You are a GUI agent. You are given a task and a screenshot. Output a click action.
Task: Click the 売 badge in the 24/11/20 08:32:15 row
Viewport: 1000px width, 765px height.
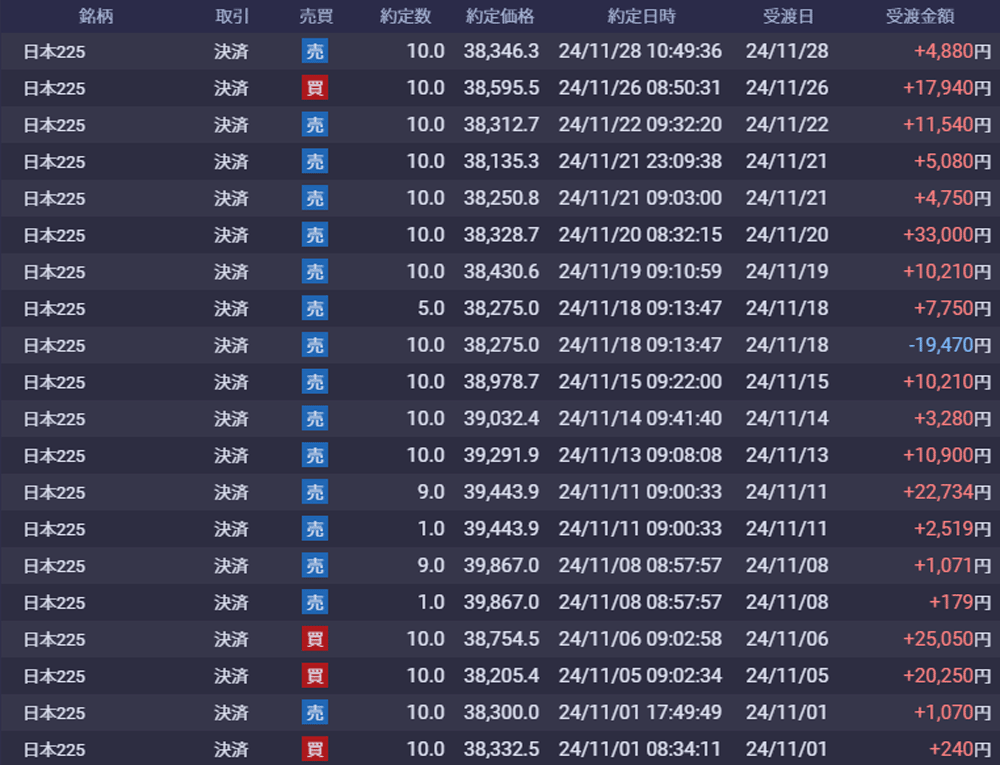pyautogui.click(x=315, y=235)
